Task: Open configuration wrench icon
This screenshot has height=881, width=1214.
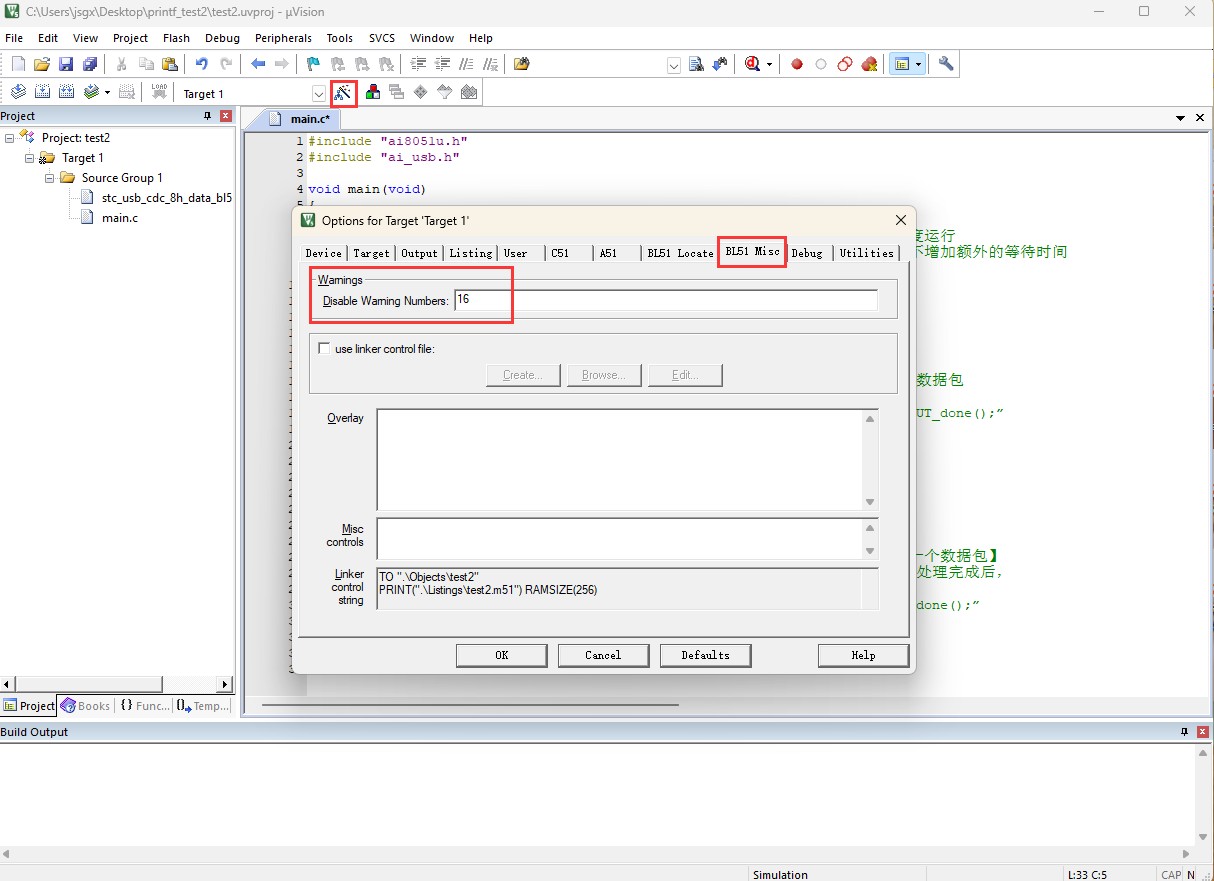Action: pyautogui.click(x=946, y=64)
